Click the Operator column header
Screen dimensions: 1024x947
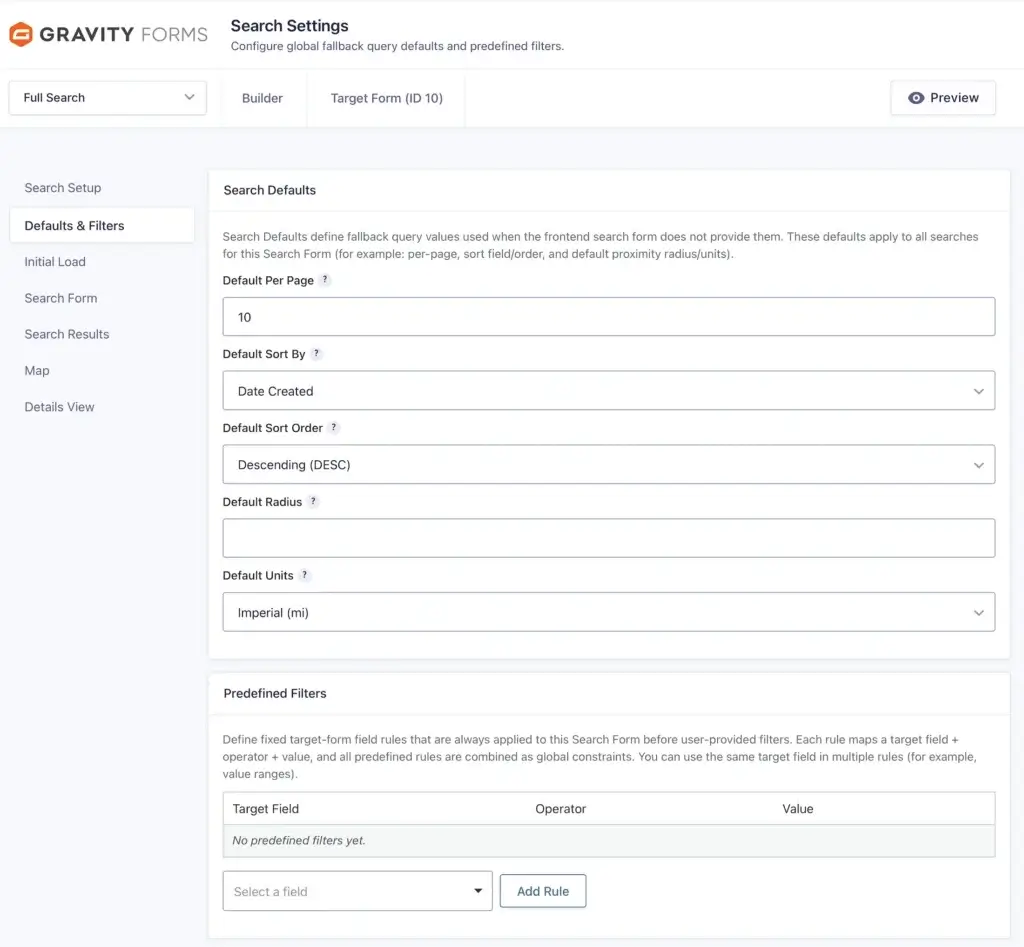click(x=560, y=809)
